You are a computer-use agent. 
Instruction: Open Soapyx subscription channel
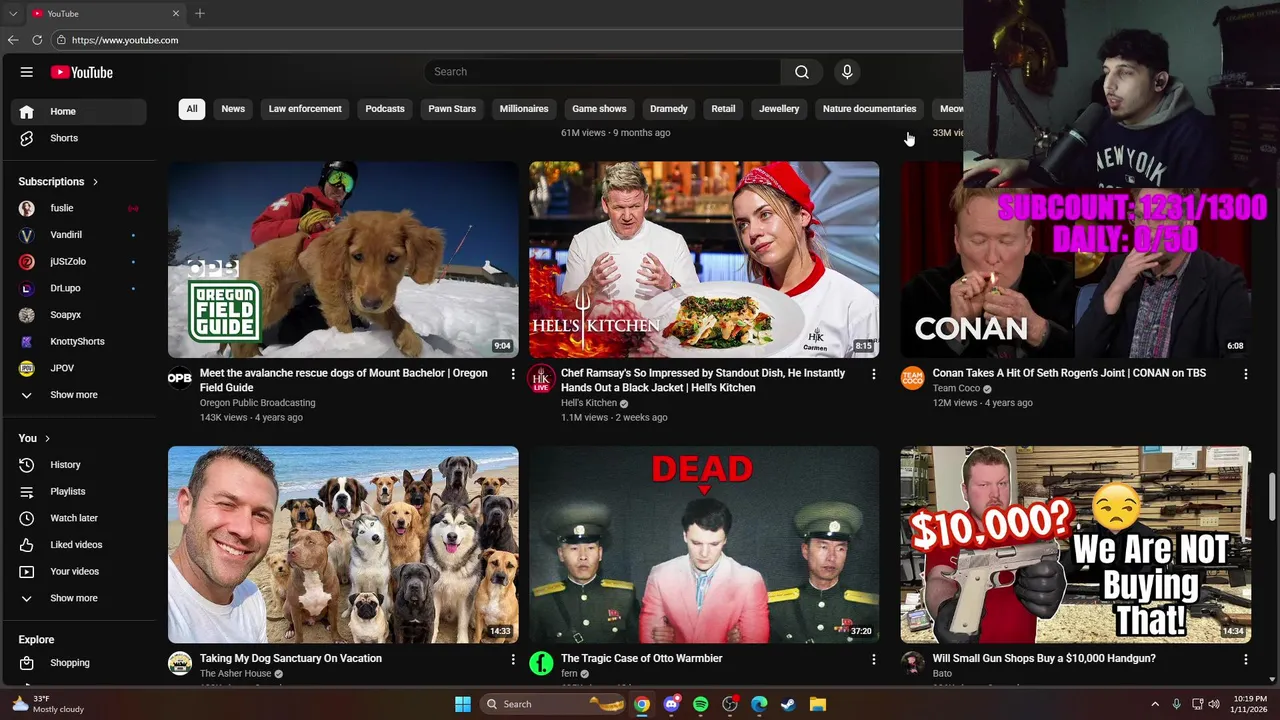click(x=78, y=315)
